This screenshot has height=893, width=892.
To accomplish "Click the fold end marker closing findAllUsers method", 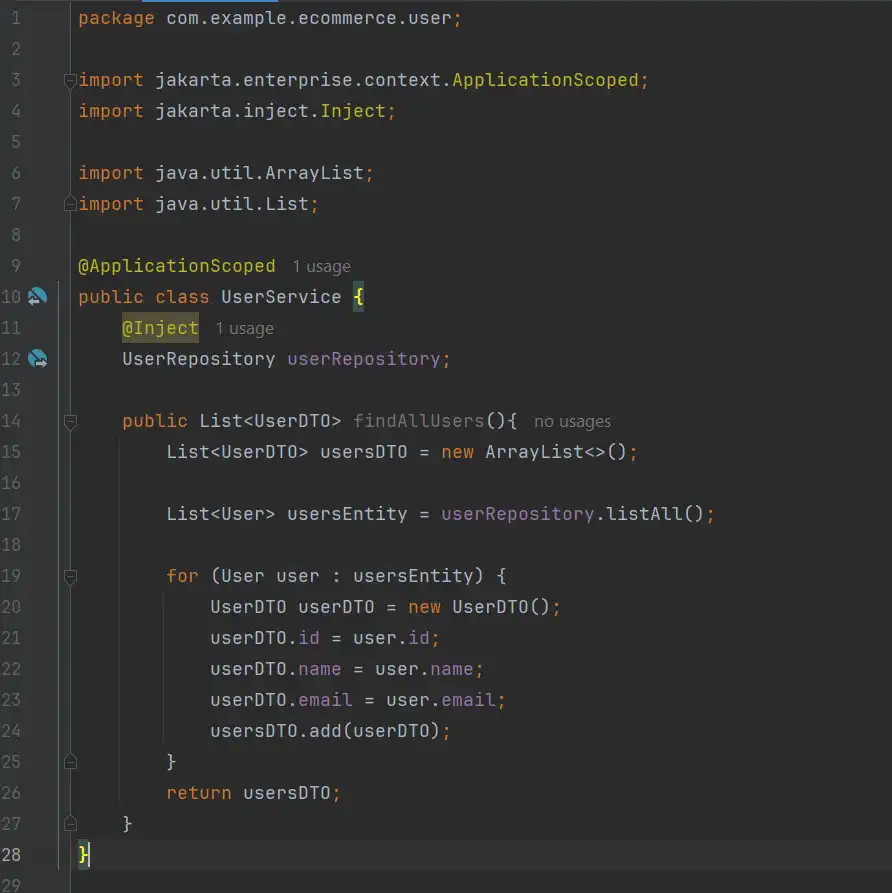I will (x=70, y=824).
